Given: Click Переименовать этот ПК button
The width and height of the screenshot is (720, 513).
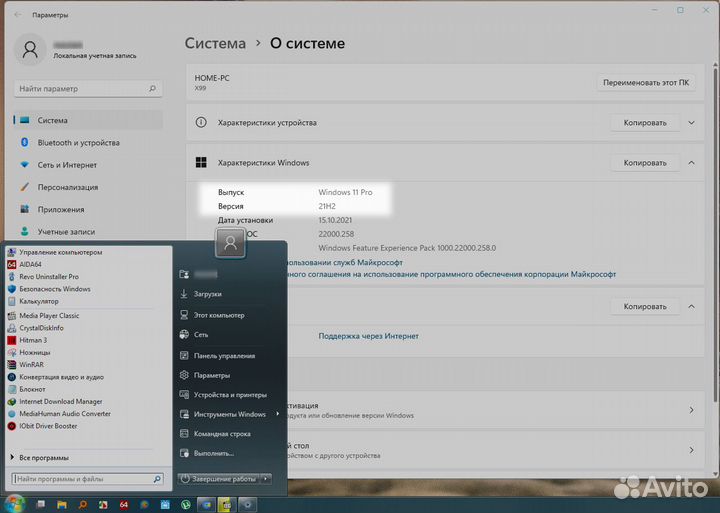Looking at the screenshot, I should pos(646,83).
